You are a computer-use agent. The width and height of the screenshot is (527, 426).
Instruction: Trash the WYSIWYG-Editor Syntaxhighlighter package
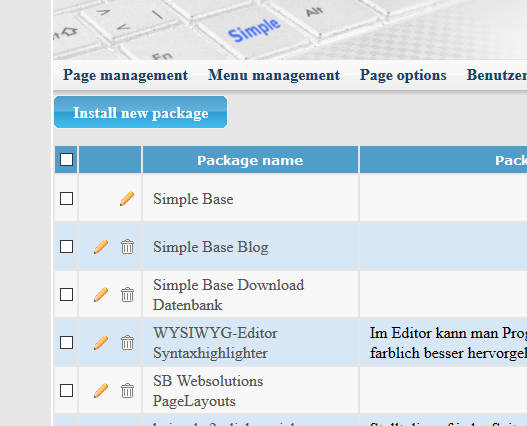point(127,343)
